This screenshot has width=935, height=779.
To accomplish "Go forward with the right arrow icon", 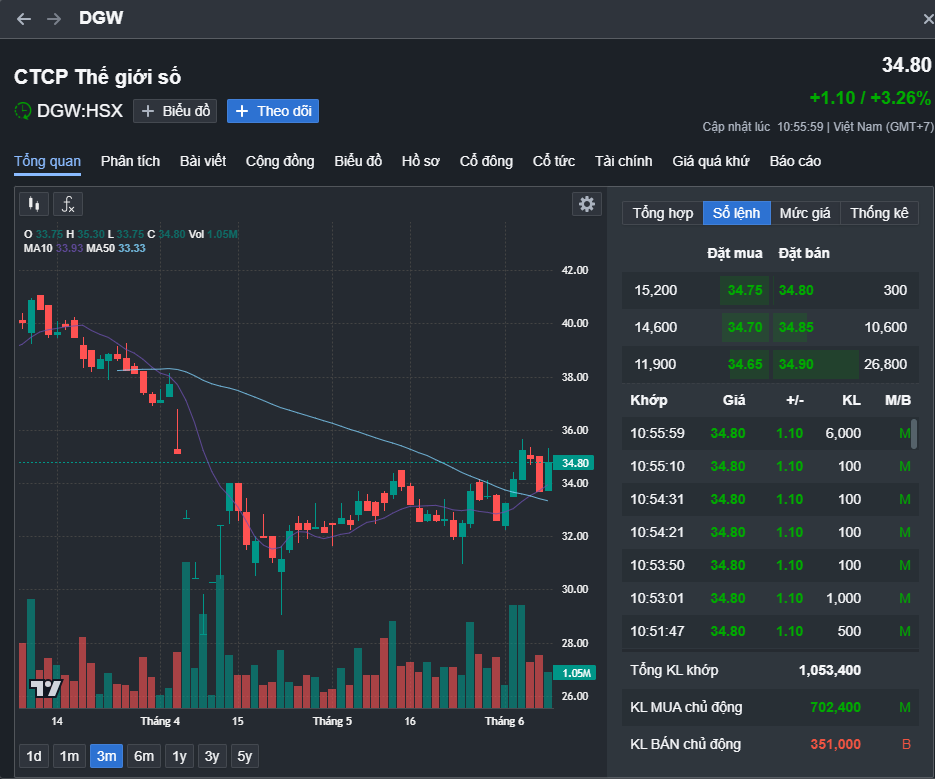I will click(x=54, y=19).
